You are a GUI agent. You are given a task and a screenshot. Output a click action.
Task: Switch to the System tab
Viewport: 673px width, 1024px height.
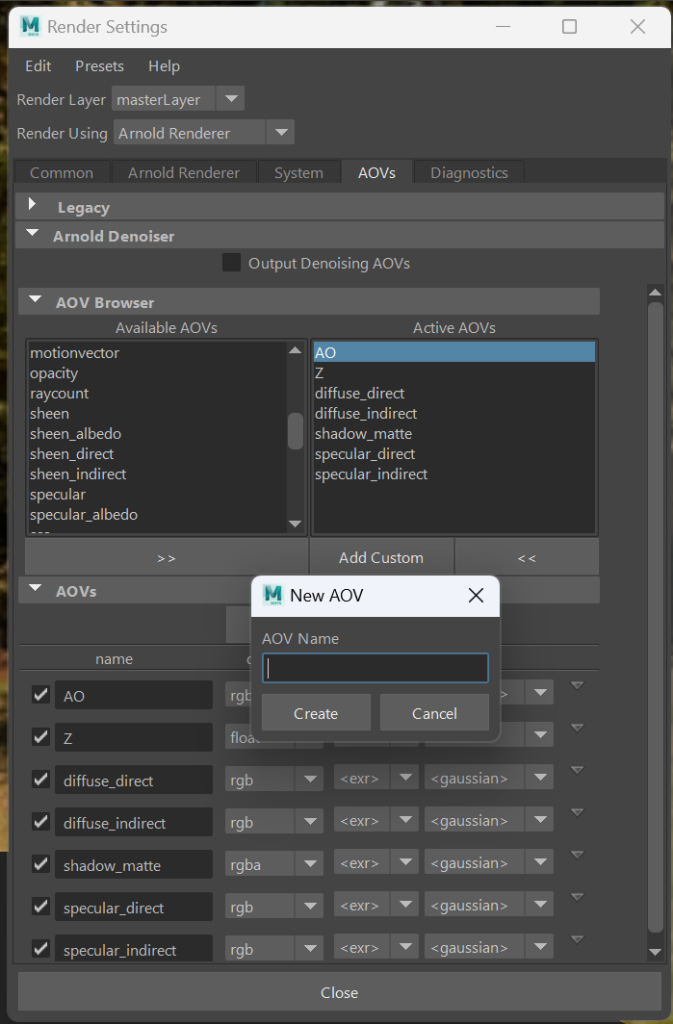click(298, 172)
